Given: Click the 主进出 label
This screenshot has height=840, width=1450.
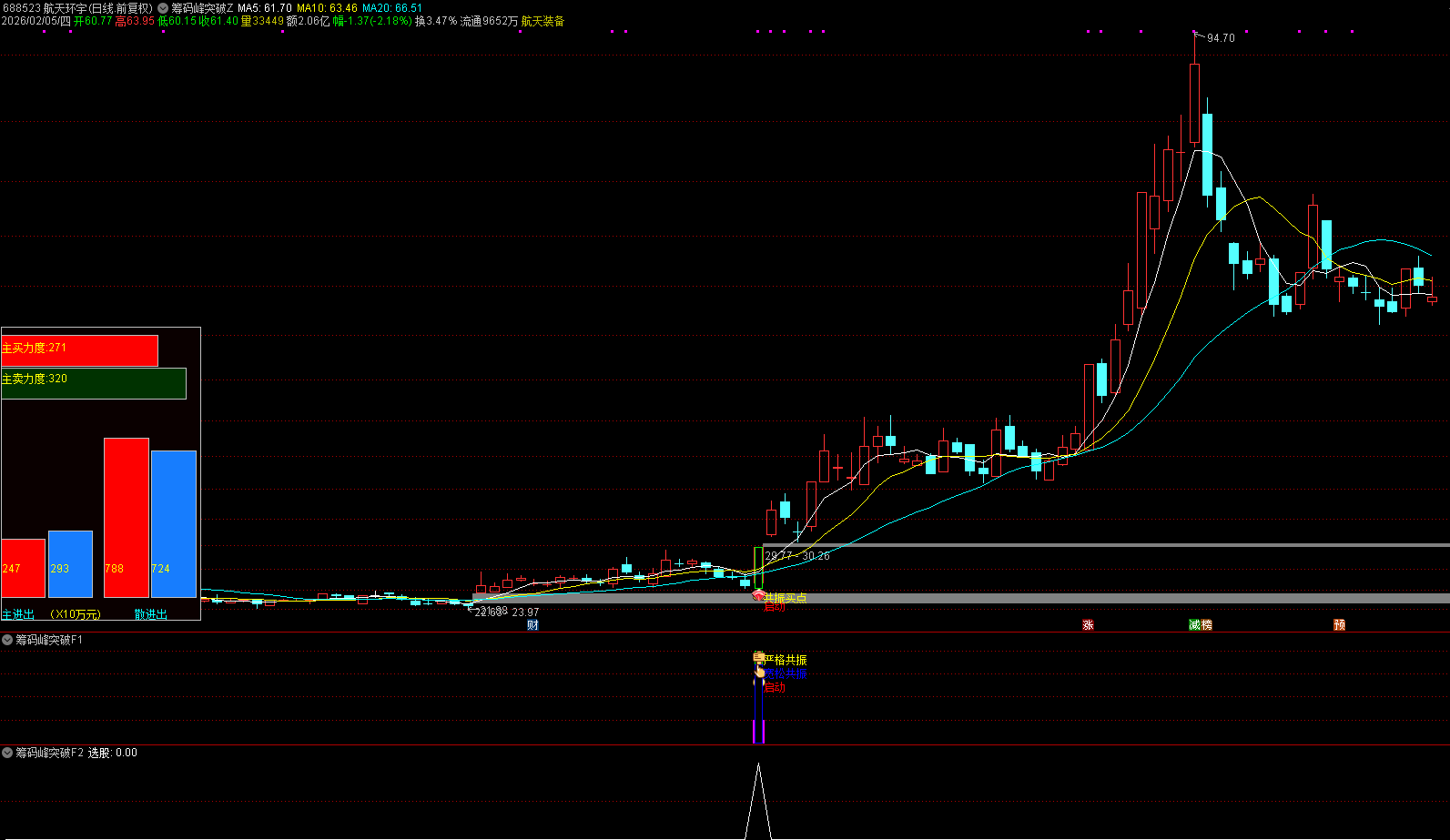Looking at the screenshot, I should coord(18,614).
